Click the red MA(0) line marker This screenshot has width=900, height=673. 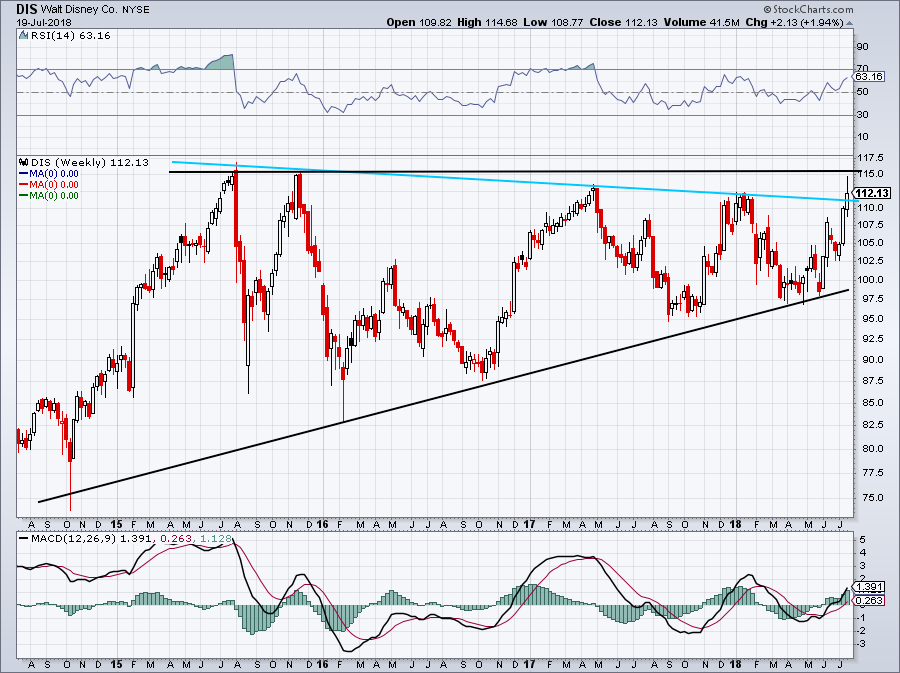[x=24, y=185]
